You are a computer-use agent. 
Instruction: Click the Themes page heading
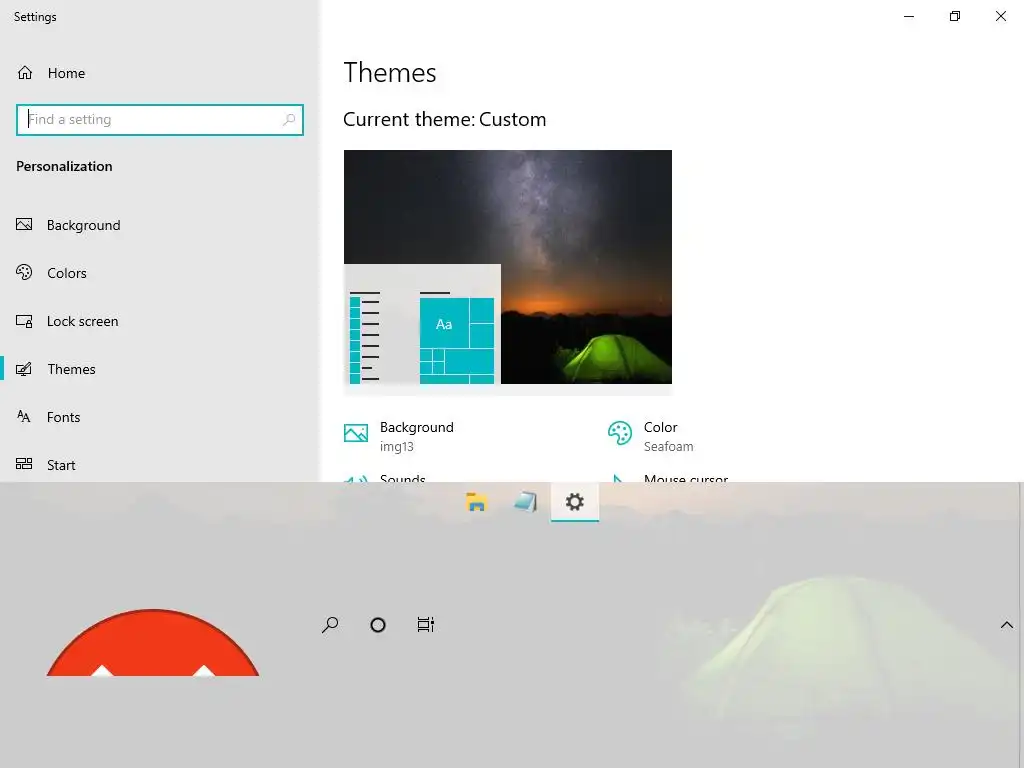[x=390, y=72]
